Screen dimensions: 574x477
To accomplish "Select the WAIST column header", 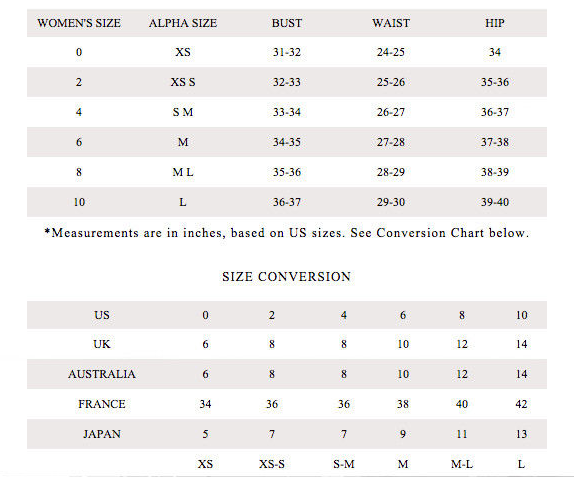I will pos(391,23).
